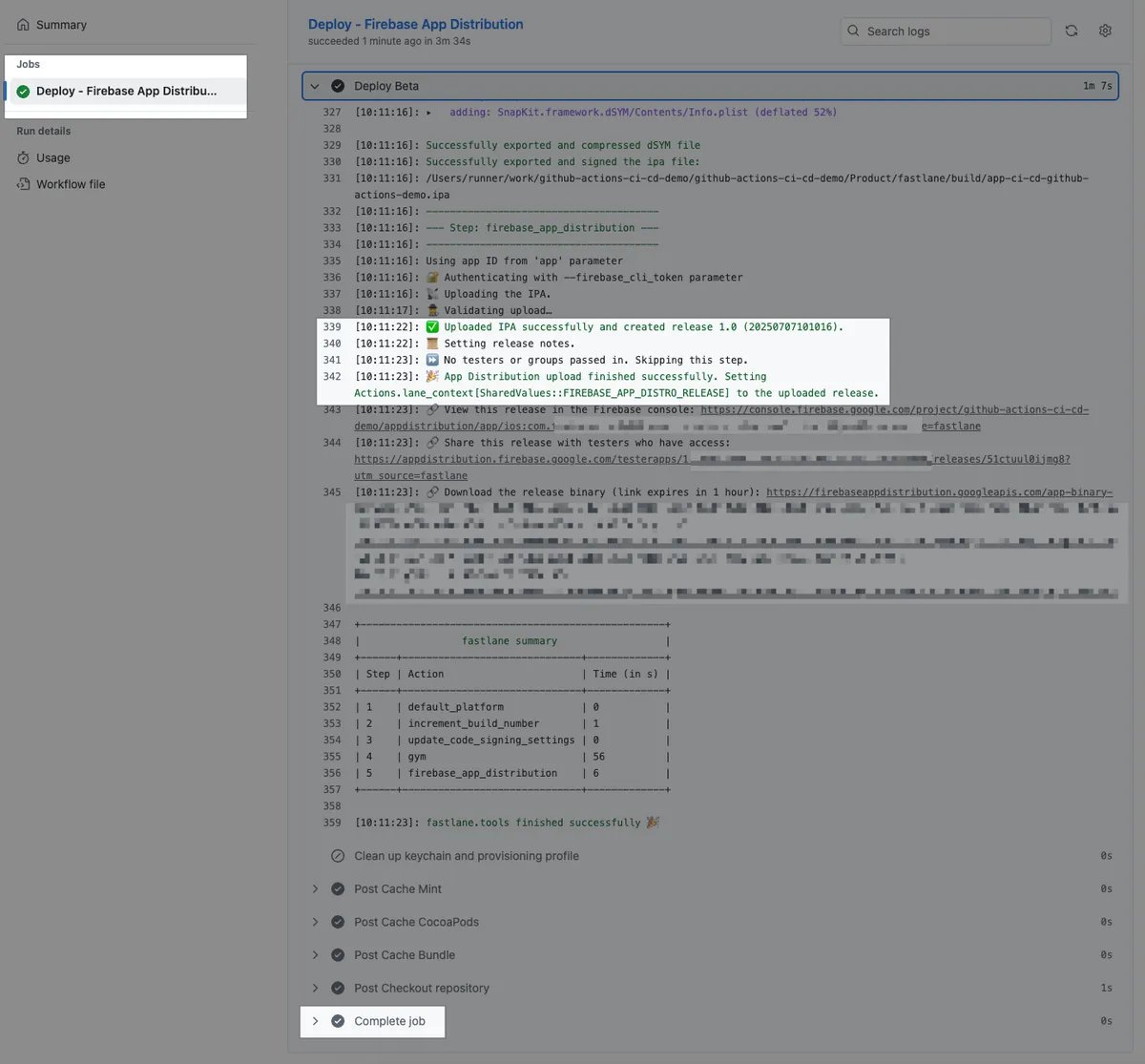Click log line number 339
Viewport: 1145px width, 1064px height.
click(332, 327)
